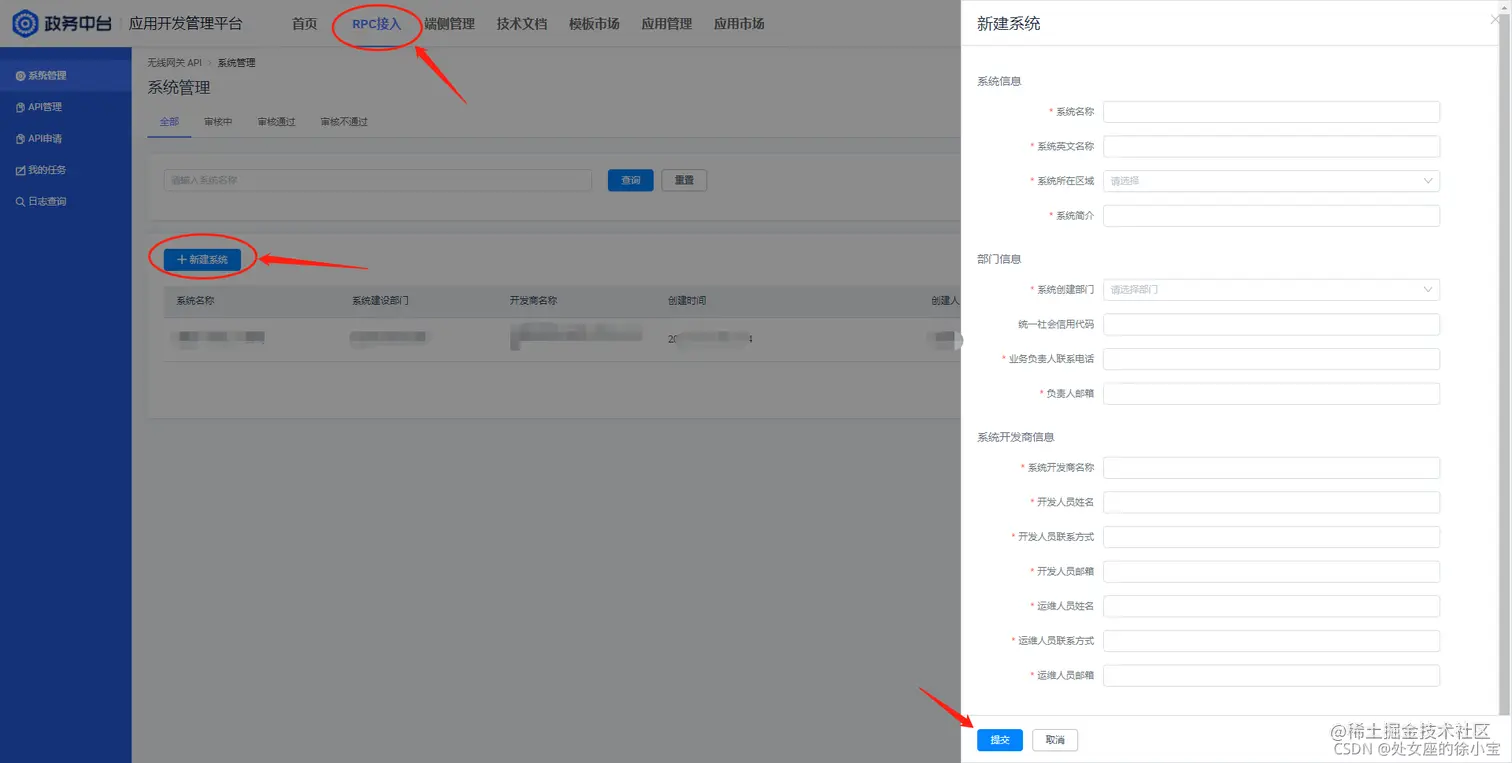Expand the 系统所在区域 dropdown

[1271, 181]
